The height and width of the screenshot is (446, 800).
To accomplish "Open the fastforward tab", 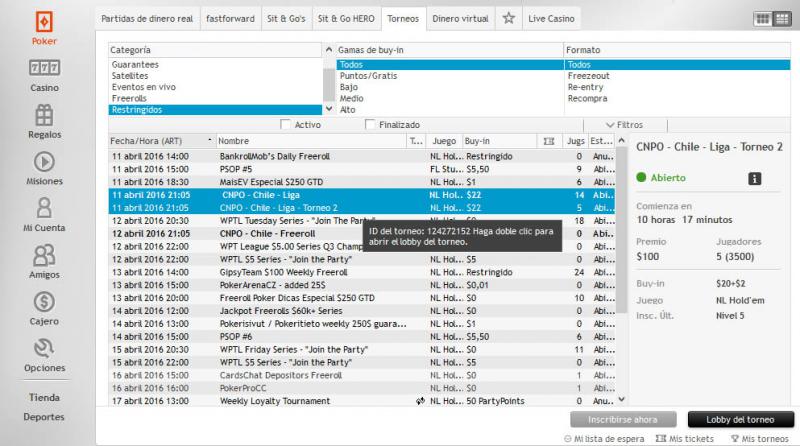I will 230,19.
